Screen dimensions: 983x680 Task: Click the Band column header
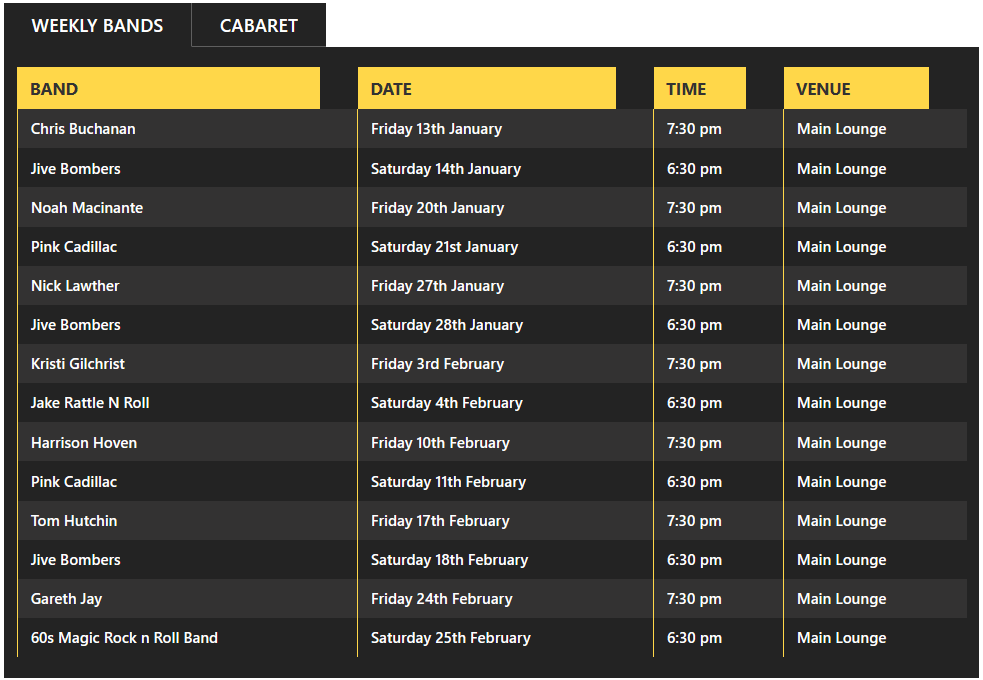pos(168,89)
